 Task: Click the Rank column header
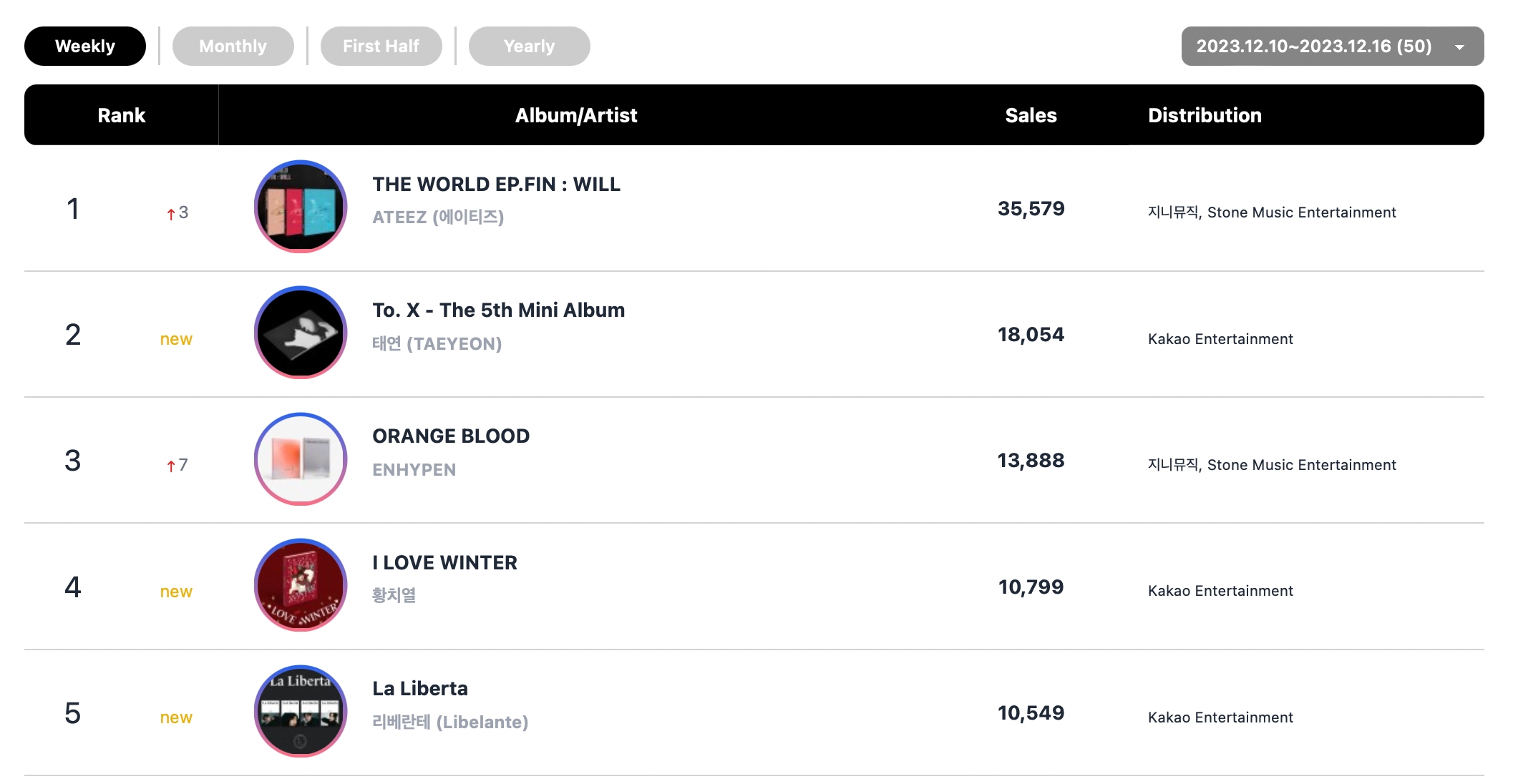[121, 115]
